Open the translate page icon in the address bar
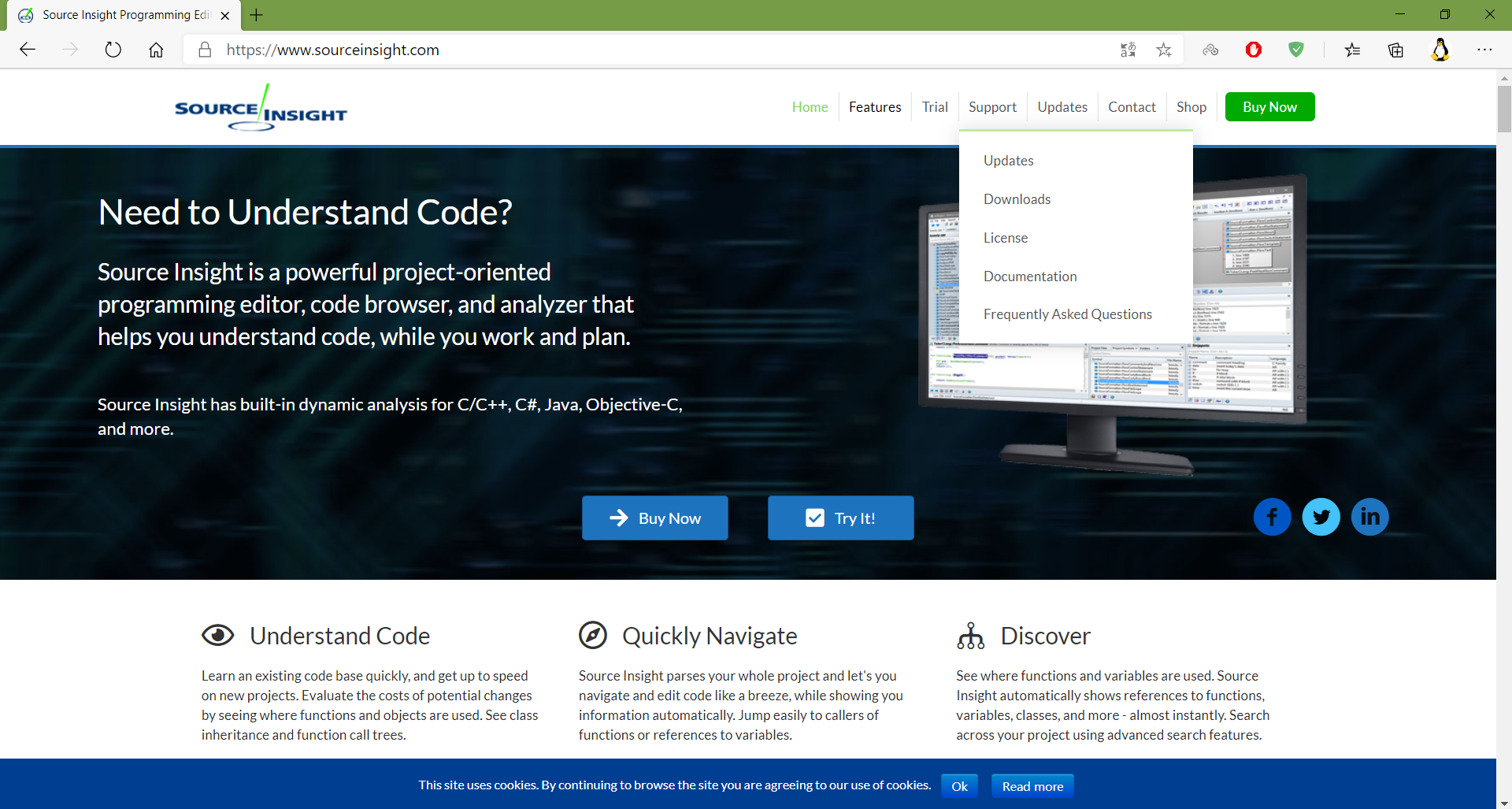The width and height of the screenshot is (1512, 809). point(1128,50)
